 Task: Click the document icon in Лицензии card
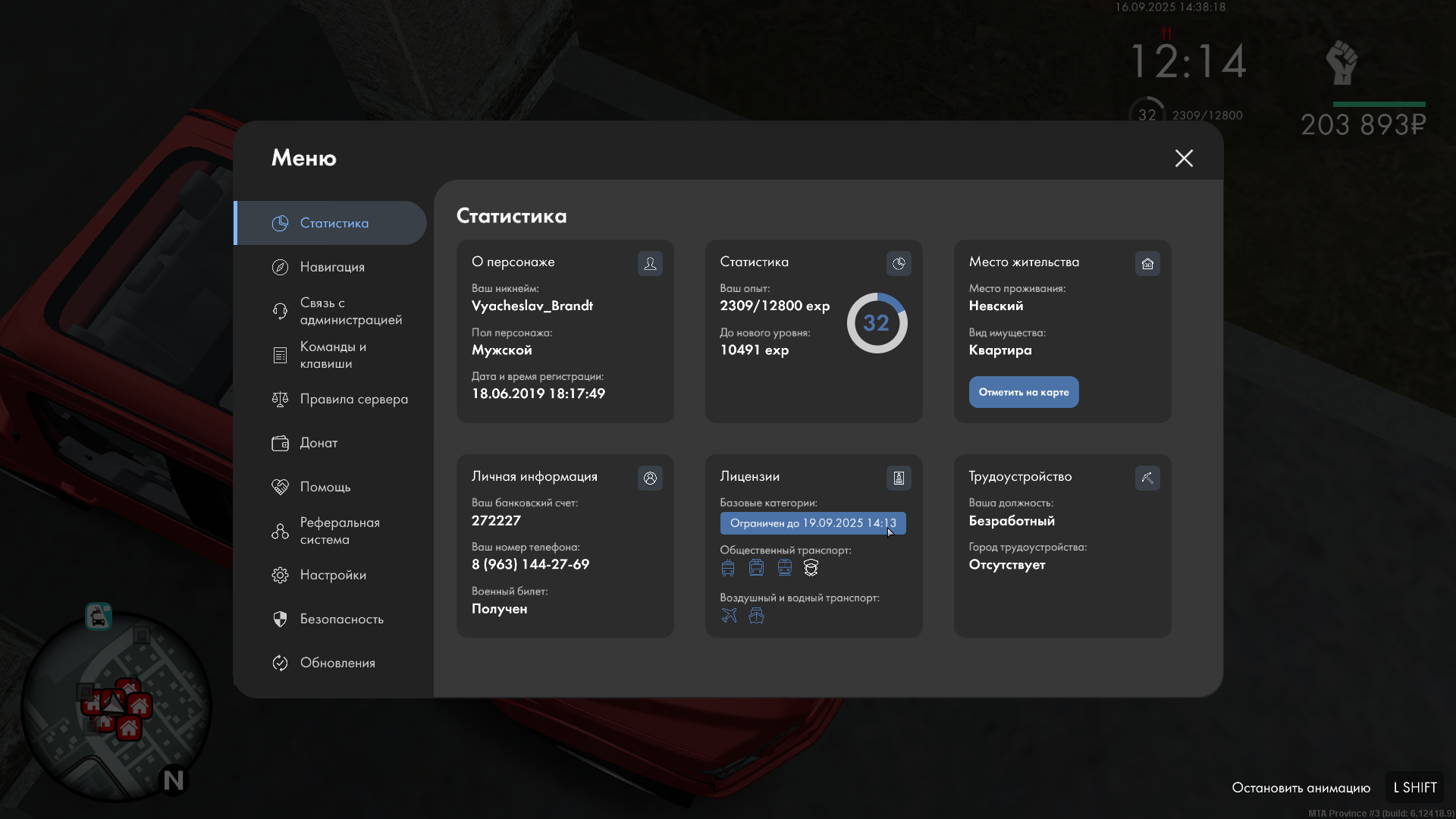point(899,478)
